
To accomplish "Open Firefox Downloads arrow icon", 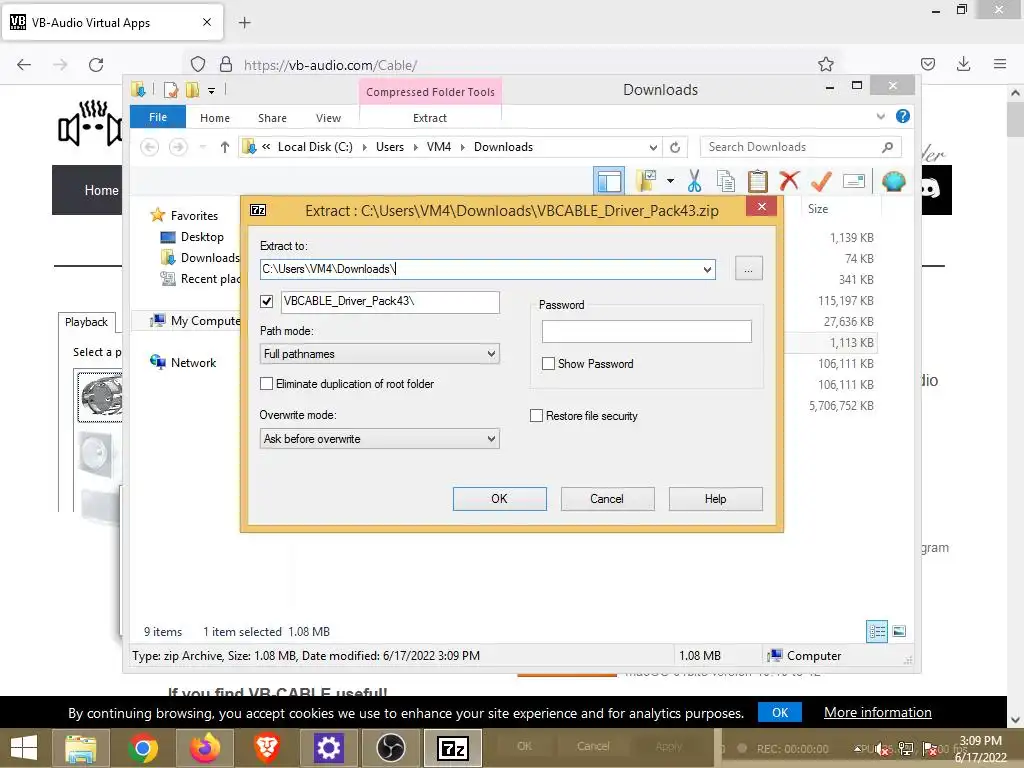I will [x=963, y=64].
